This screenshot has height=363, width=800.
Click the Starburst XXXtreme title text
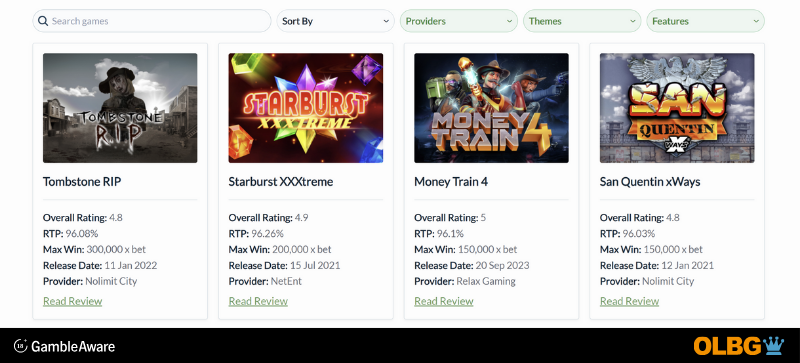tap(281, 182)
